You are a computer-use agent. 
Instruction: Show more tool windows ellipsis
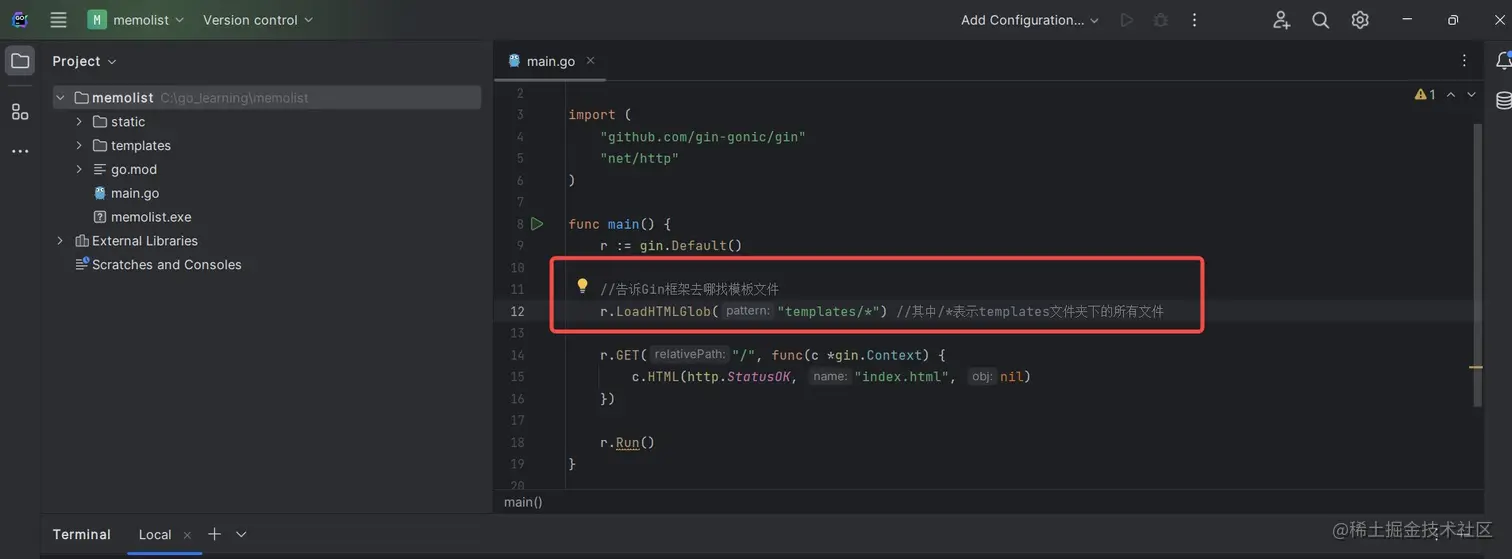point(20,151)
